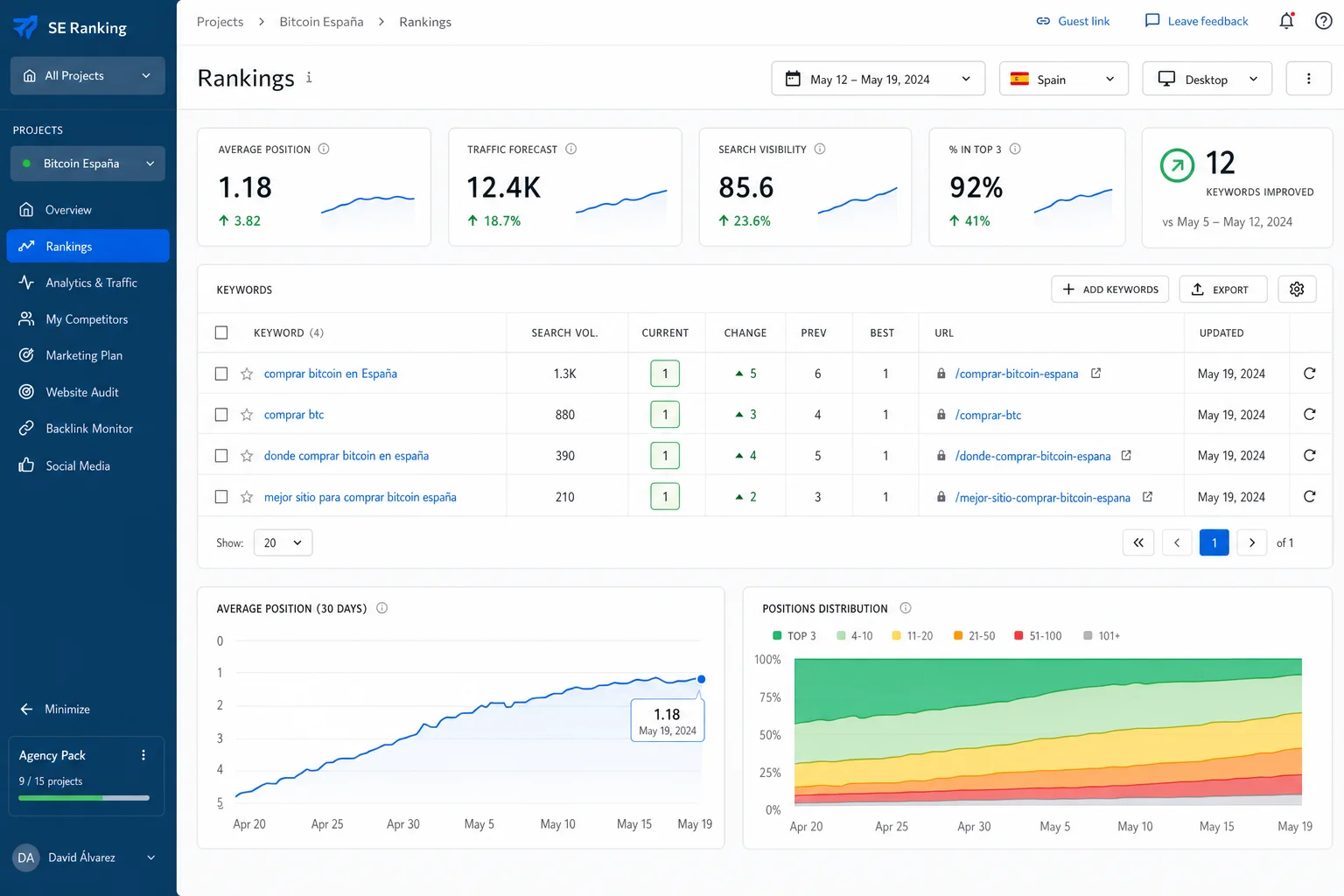Toggle 11-20 legend series
1344x896 pixels.
[913, 636]
